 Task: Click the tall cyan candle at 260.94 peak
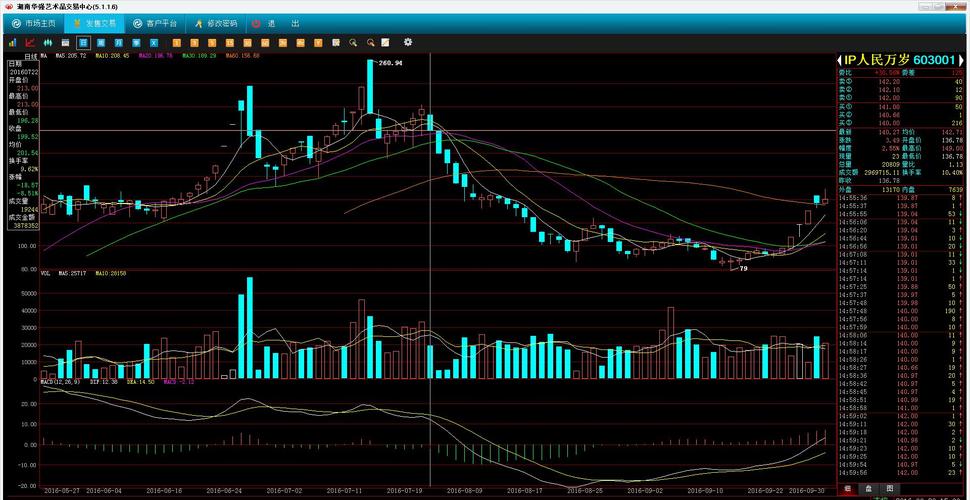pyautogui.click(x=370, y=87)
